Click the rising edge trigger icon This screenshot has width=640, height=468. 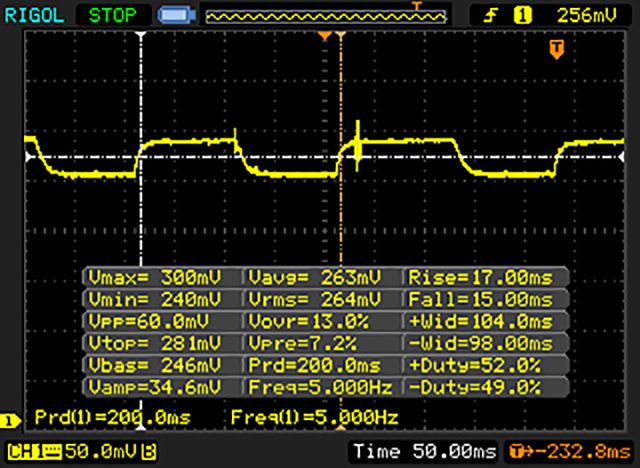click(x=491, y=16)
